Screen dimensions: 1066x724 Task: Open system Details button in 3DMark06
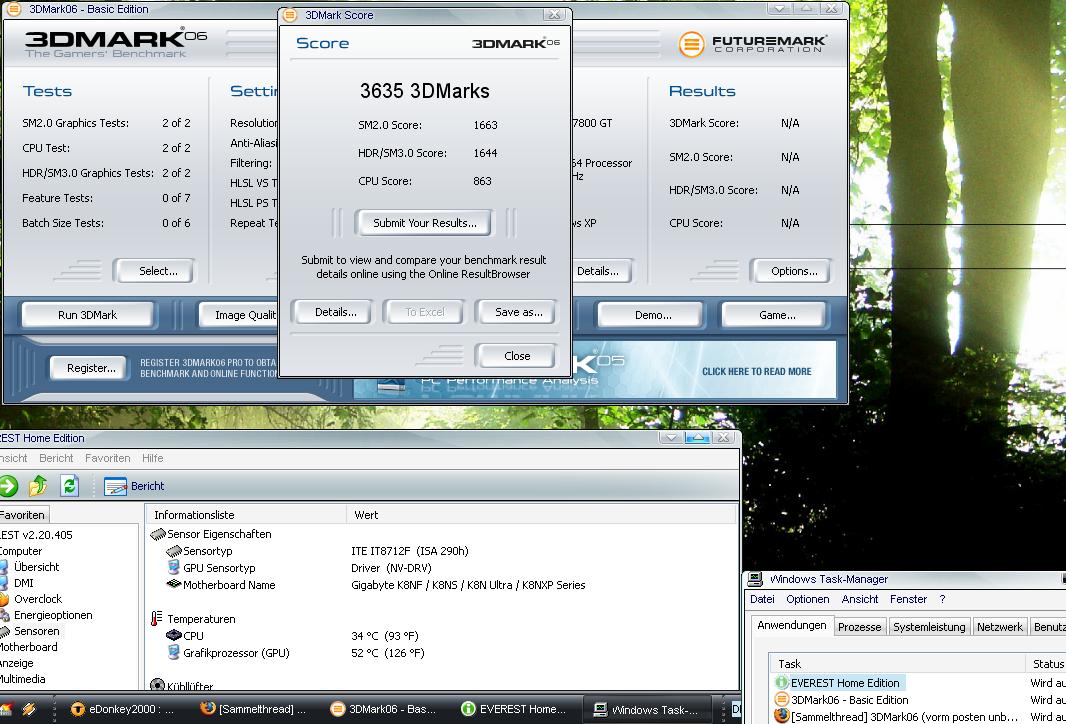tap(602, 271)
